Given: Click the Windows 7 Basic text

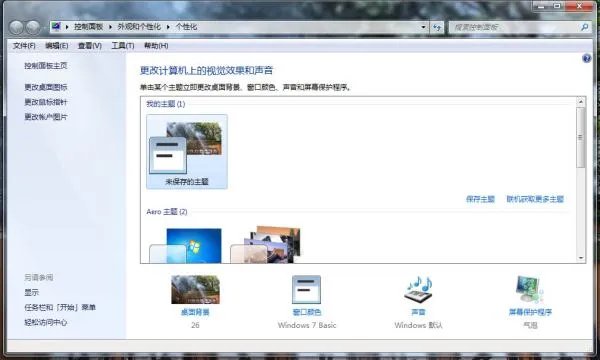Looking at the screenshot, I should tap(307, 325).
